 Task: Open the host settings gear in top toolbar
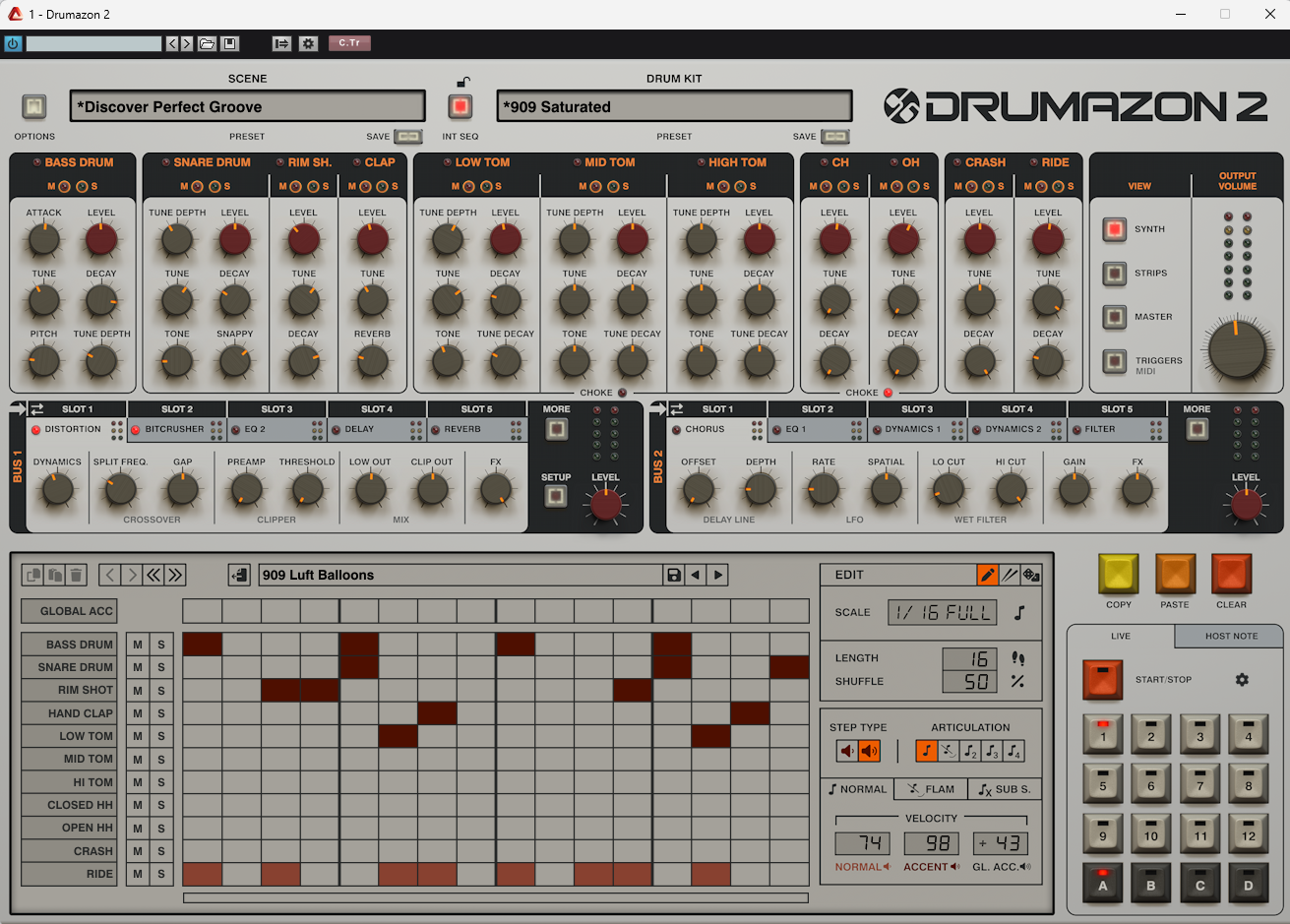[x=308, y=43]
